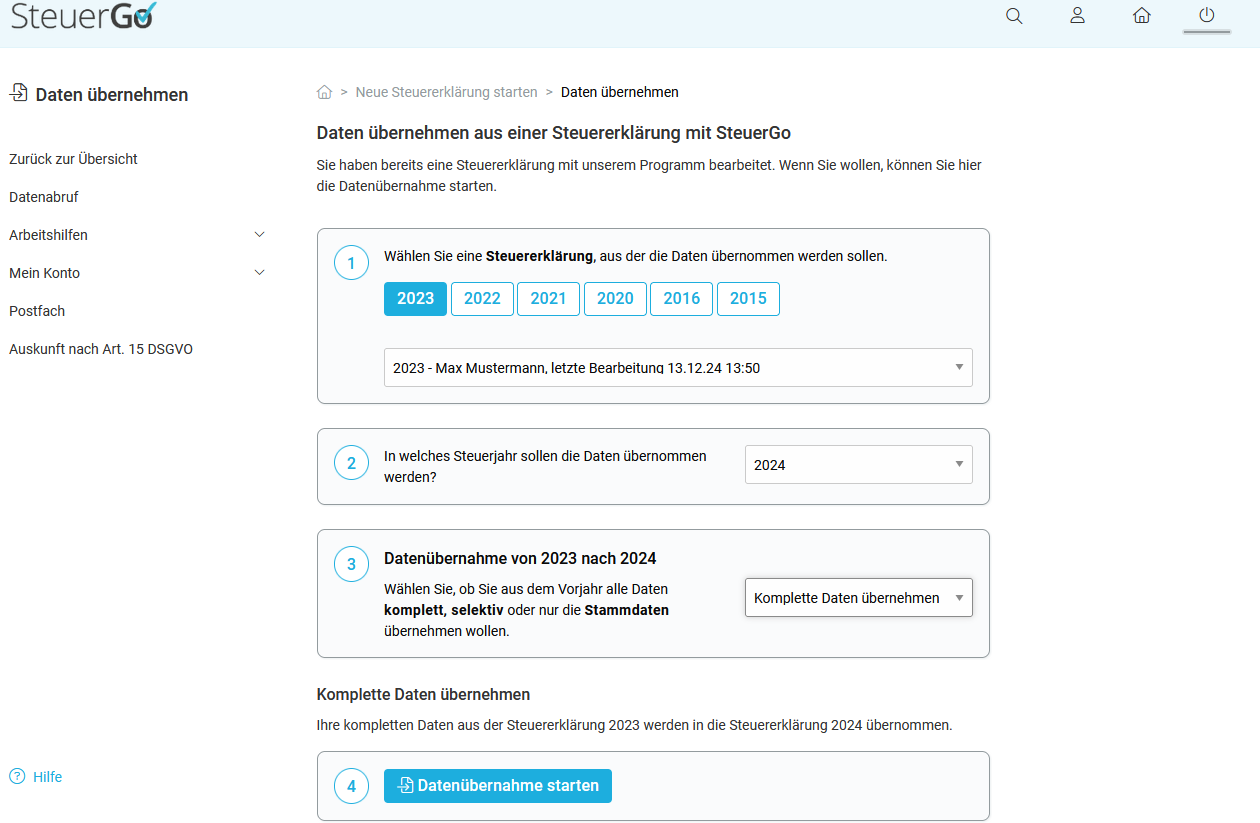Click the home icon in header

tap(1142, 16)
